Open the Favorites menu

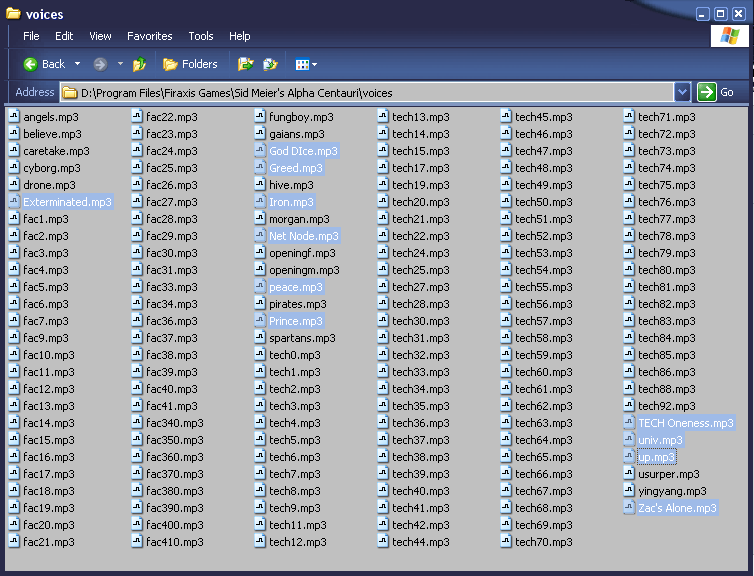coord(149,36)
